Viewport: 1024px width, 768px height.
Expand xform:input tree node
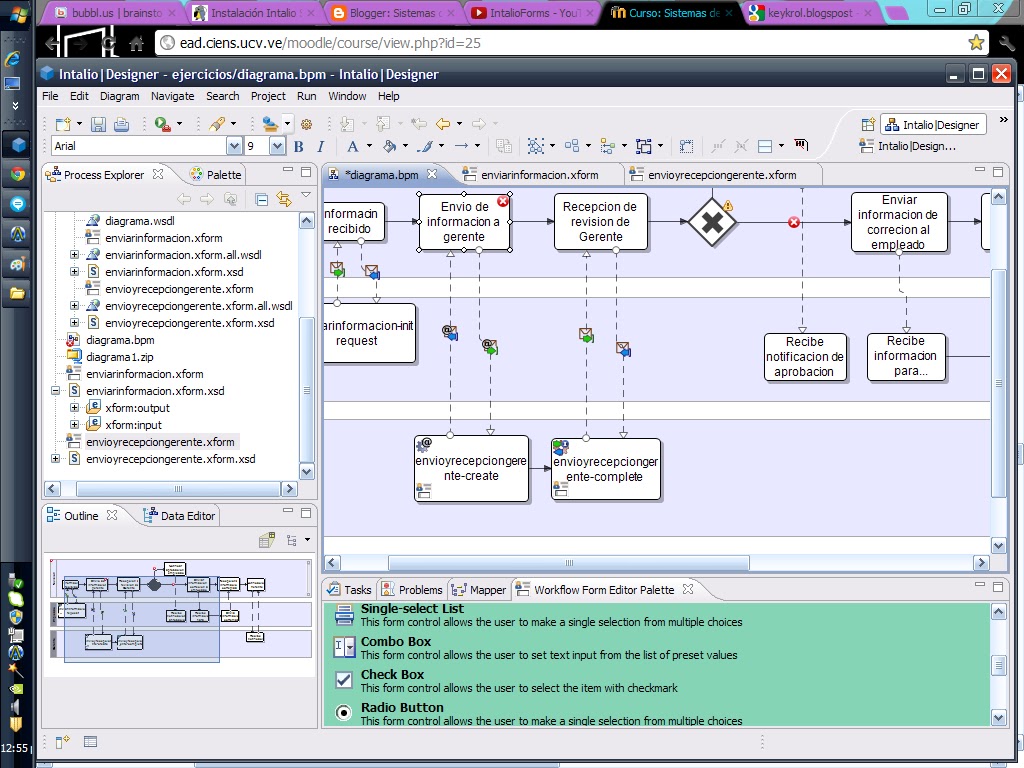click(74, 424)
